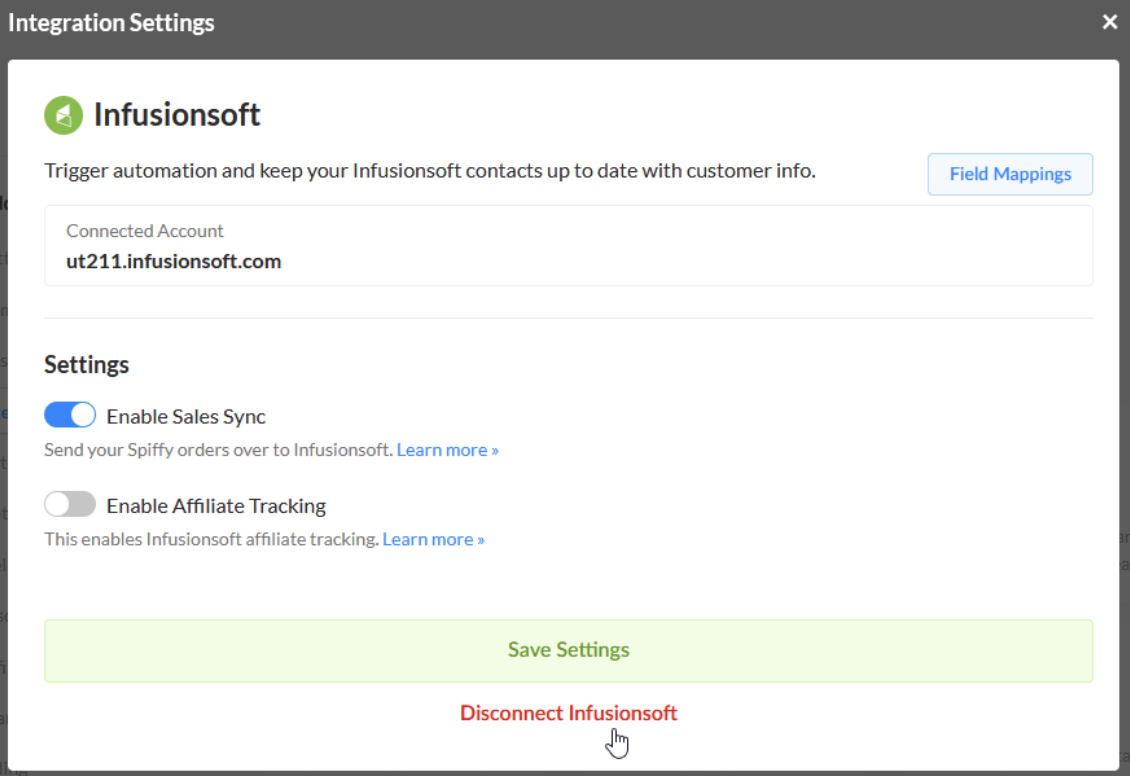Click the Enable Affiliate Tracking label
1130x776 pixels.
216,506
